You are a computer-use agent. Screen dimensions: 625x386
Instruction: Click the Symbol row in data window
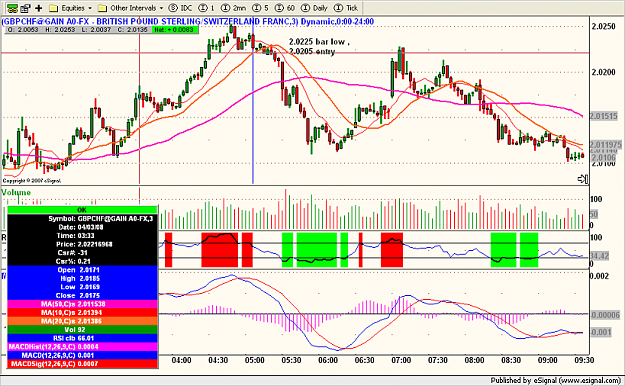coord(82,219)
